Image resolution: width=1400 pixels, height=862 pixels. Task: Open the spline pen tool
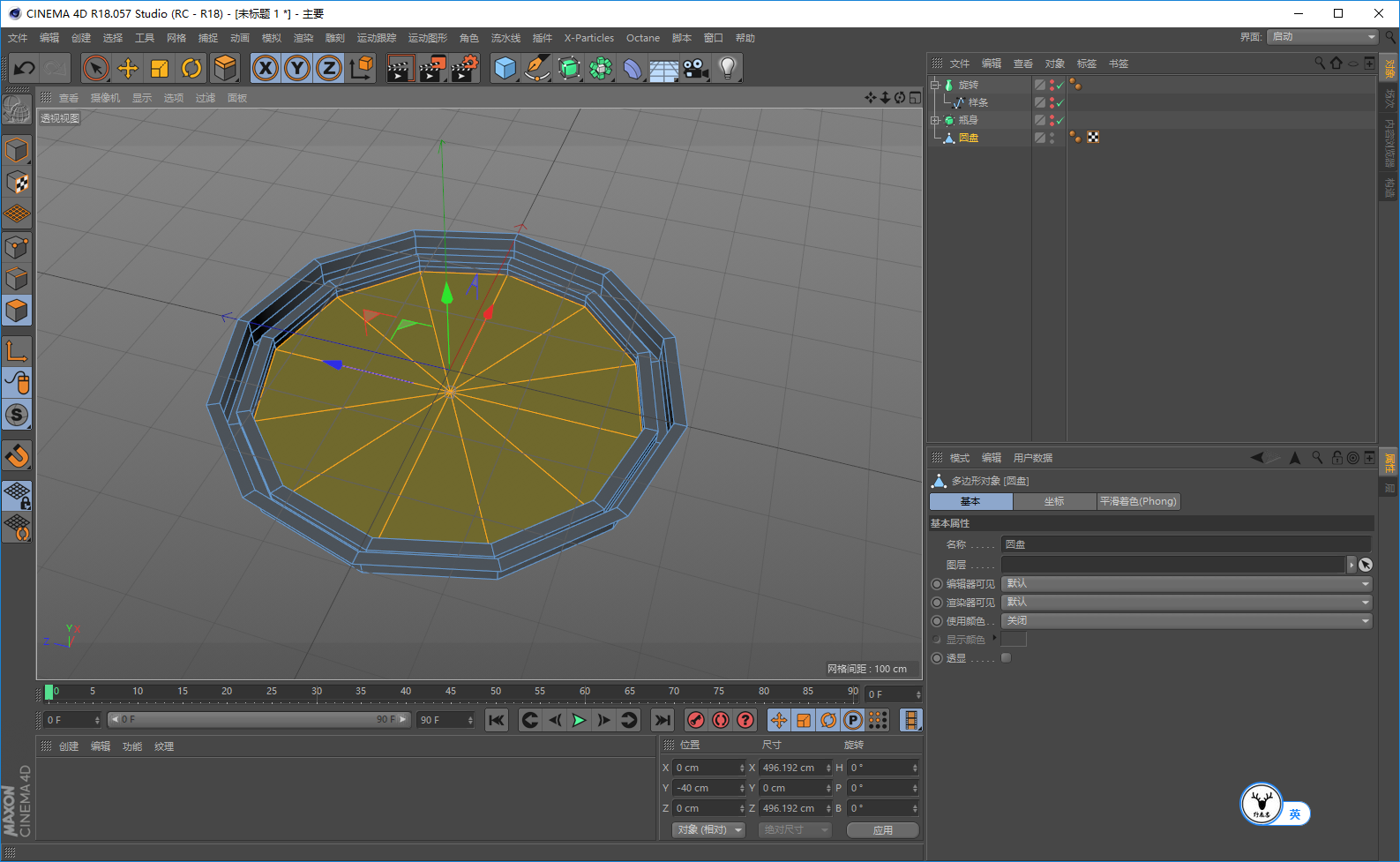click(536, 68)
